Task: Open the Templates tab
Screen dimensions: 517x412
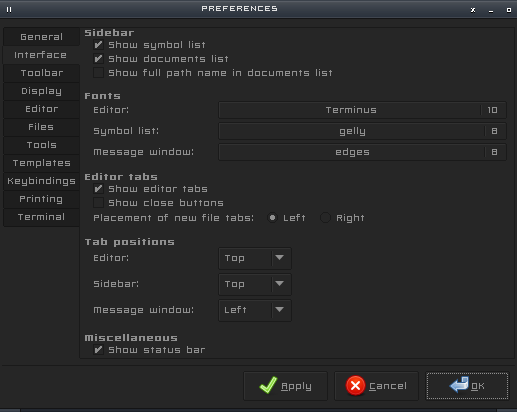Action: click(x=41, y=163)
